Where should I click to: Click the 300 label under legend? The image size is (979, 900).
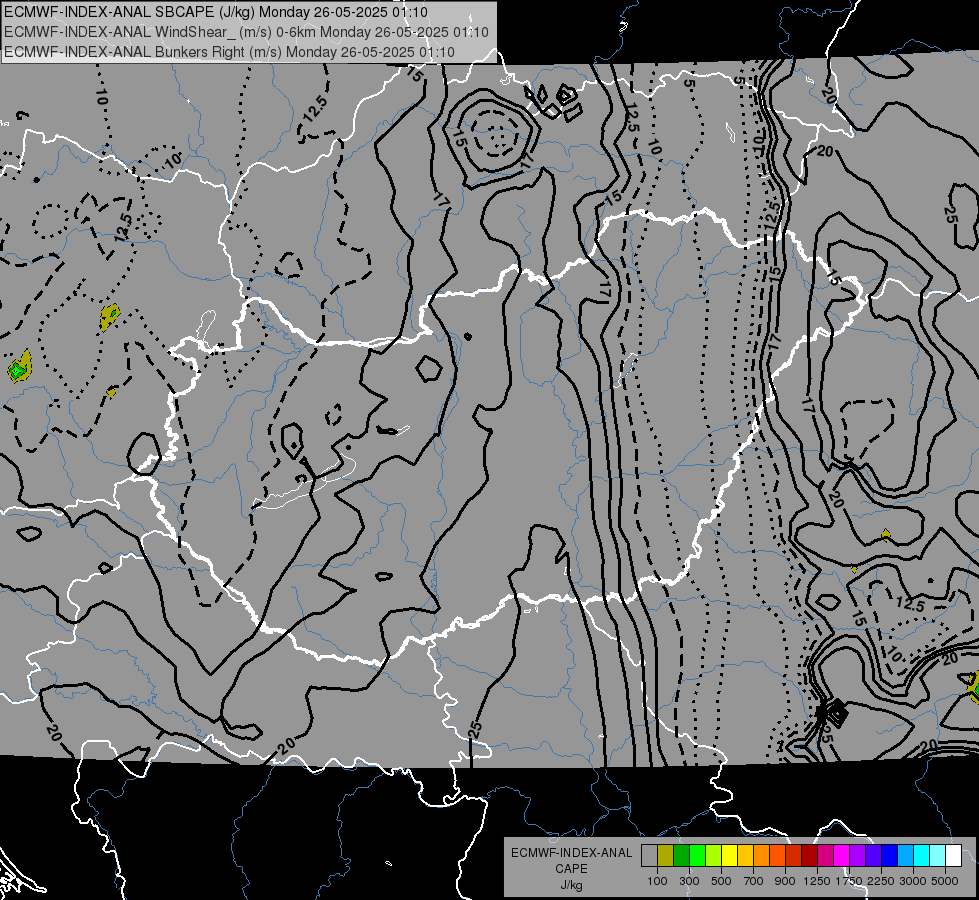coord(689,881)
